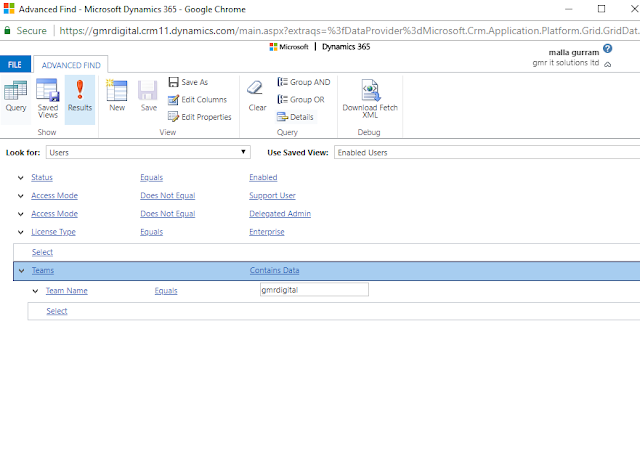The height and width of the screenshot is (475, 640).
Task: Click Equals operator in the Status row
Action: coord(151,177)
